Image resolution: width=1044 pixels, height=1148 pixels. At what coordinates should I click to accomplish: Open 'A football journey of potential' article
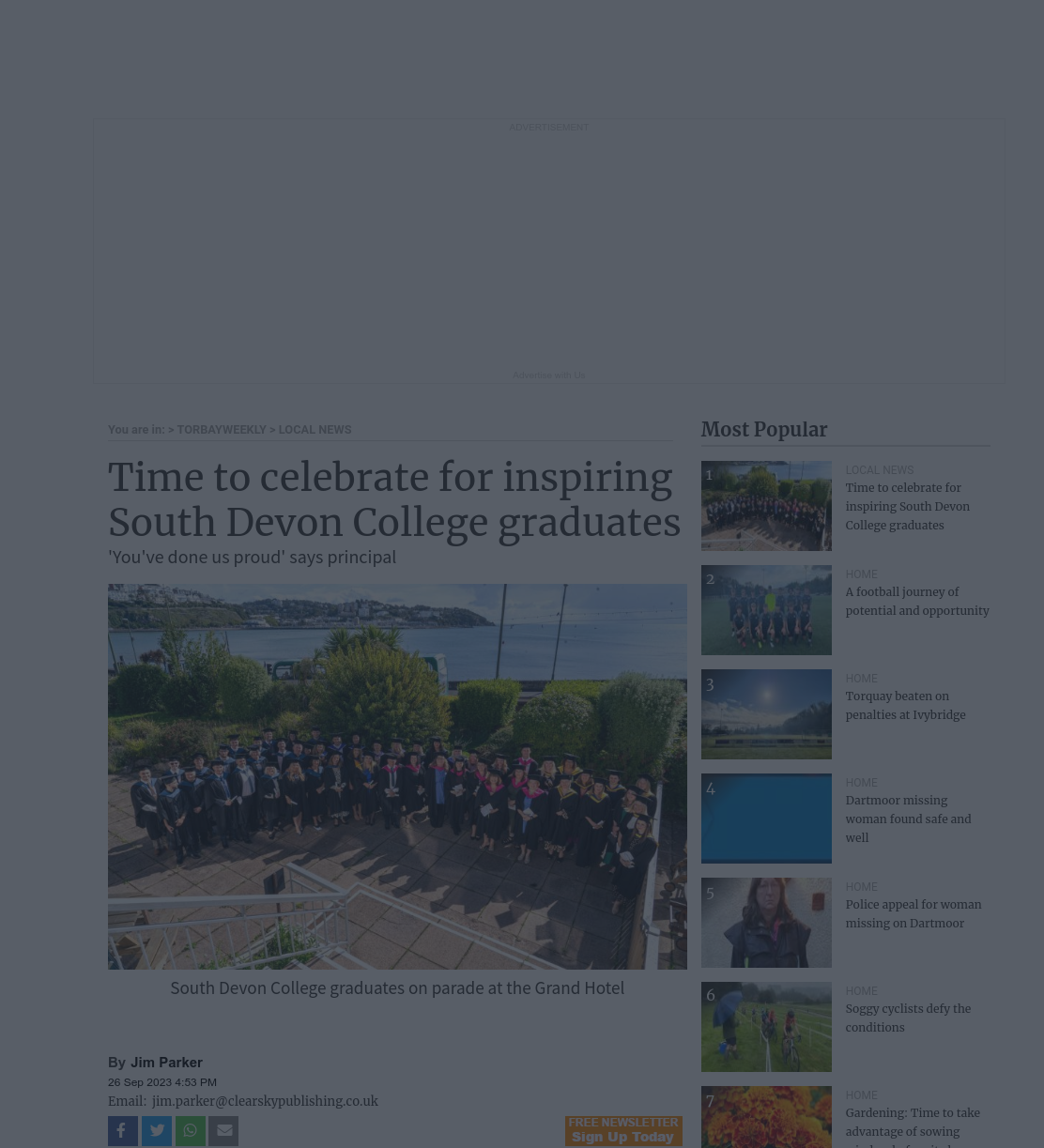click(x=917, y=601)
